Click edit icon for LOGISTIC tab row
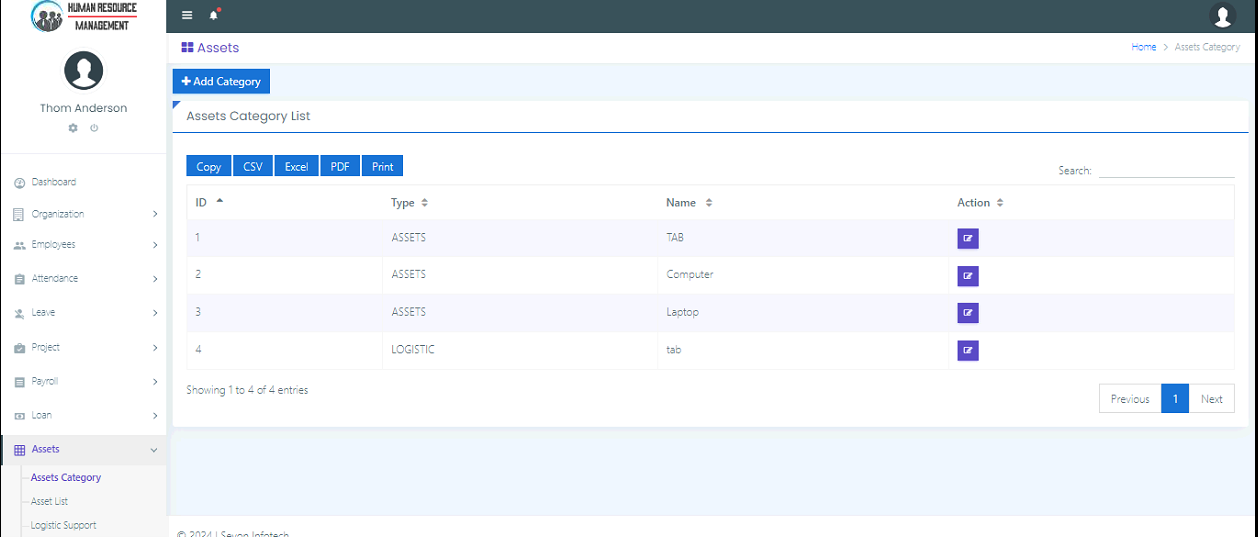This screenshot has width=1258, height=537. 967,350
